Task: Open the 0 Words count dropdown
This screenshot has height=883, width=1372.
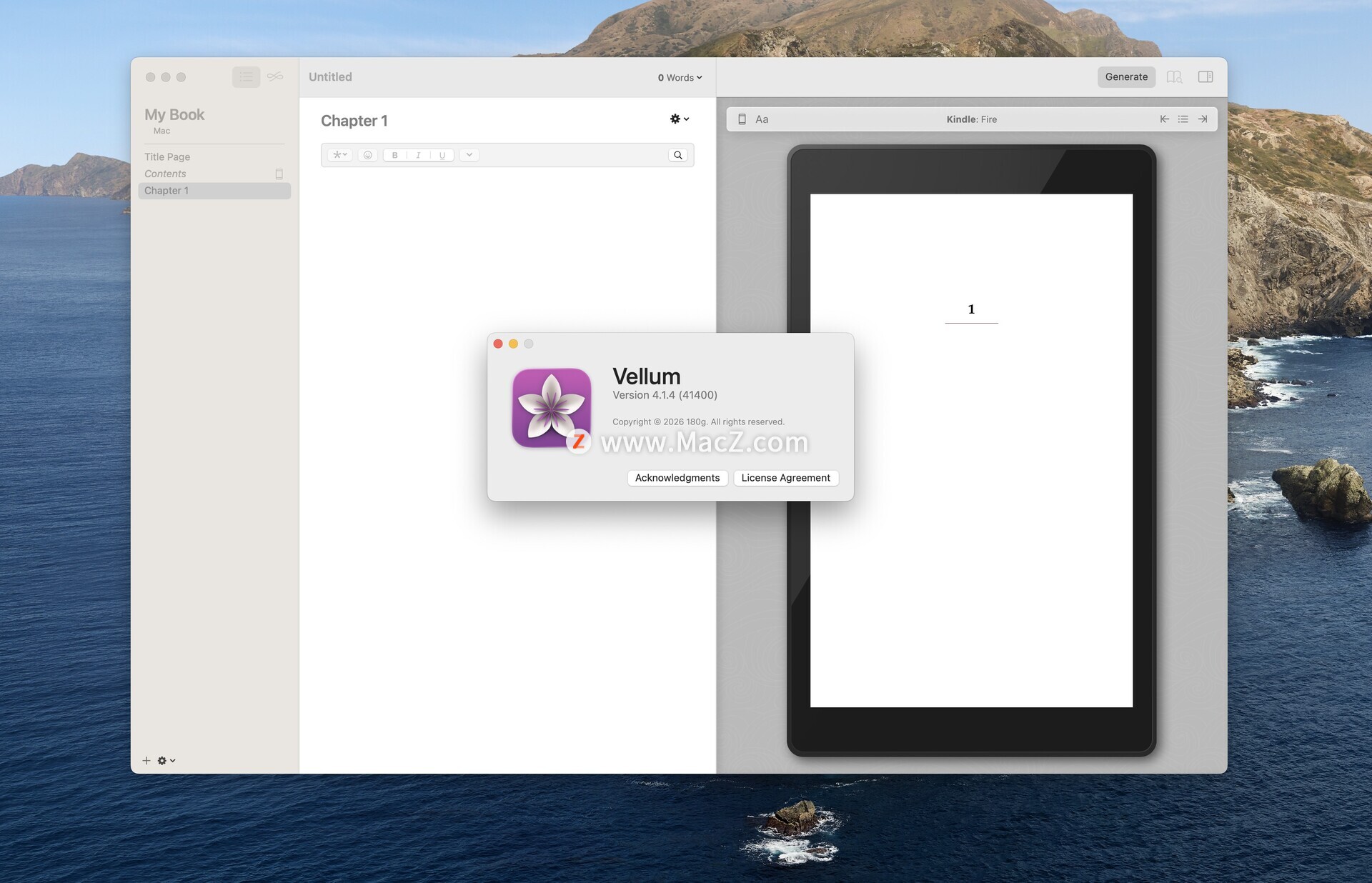Action: click(x=680, y=78)
